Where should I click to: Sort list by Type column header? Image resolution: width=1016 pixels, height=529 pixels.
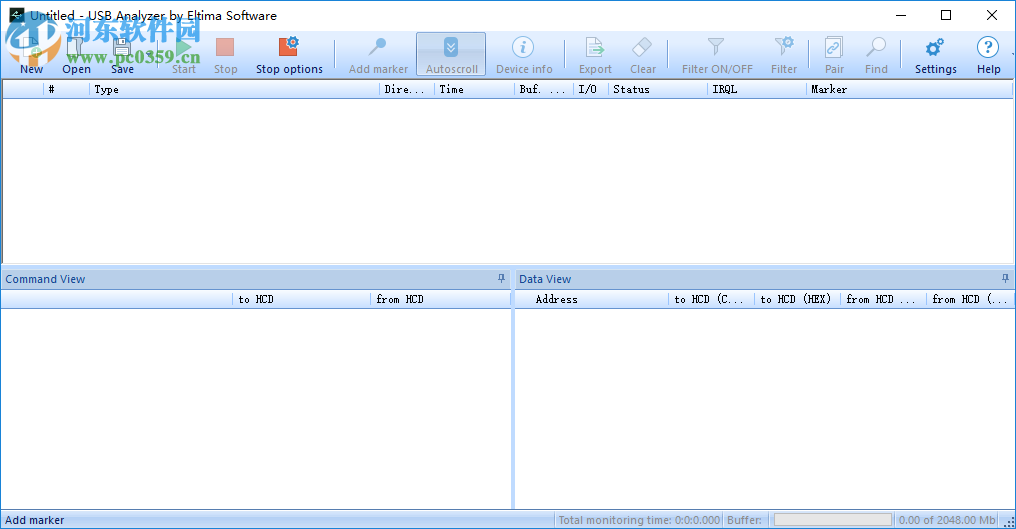pos(234,89)
